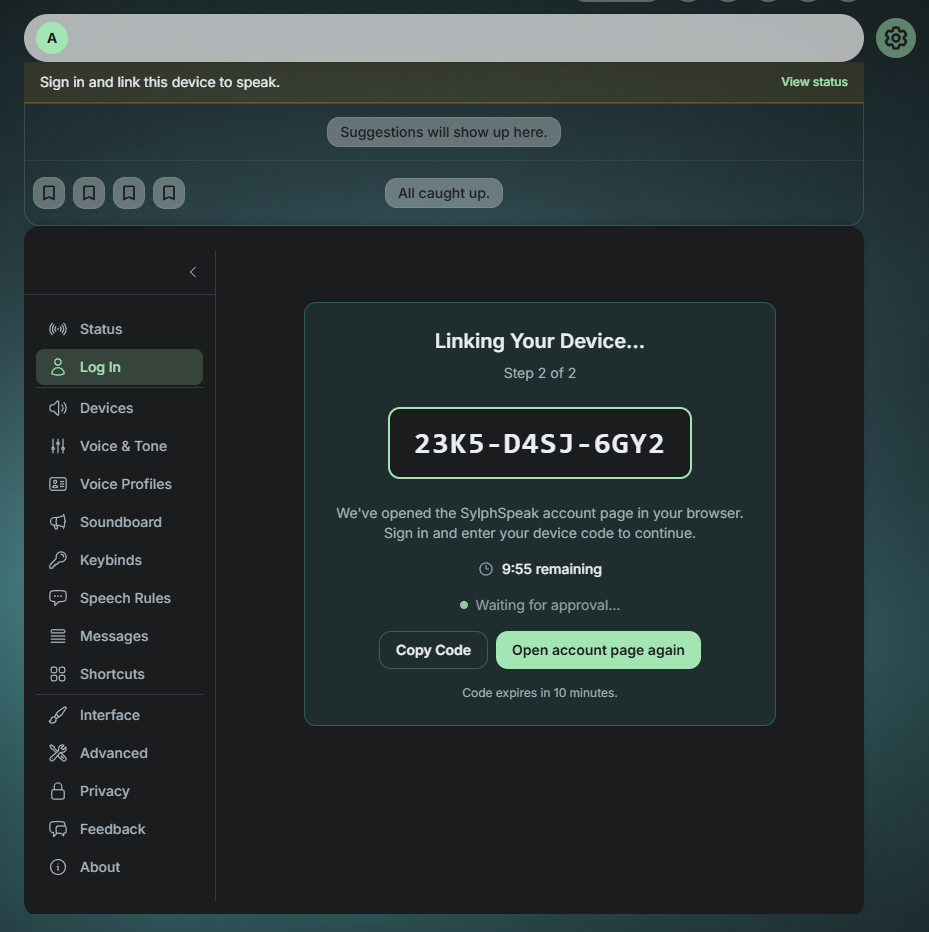
Task: Click the Speech Rules bubble icon
Action: click(x=58, y=599)
